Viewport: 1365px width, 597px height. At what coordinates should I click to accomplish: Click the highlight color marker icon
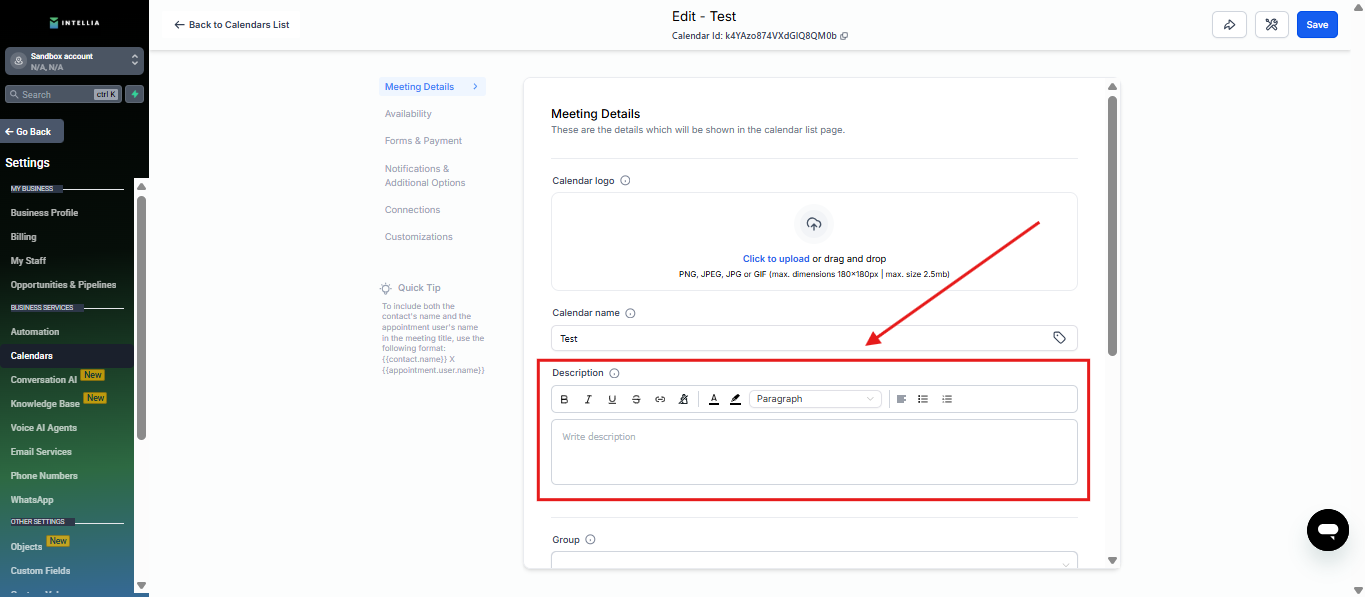point(736,399)
